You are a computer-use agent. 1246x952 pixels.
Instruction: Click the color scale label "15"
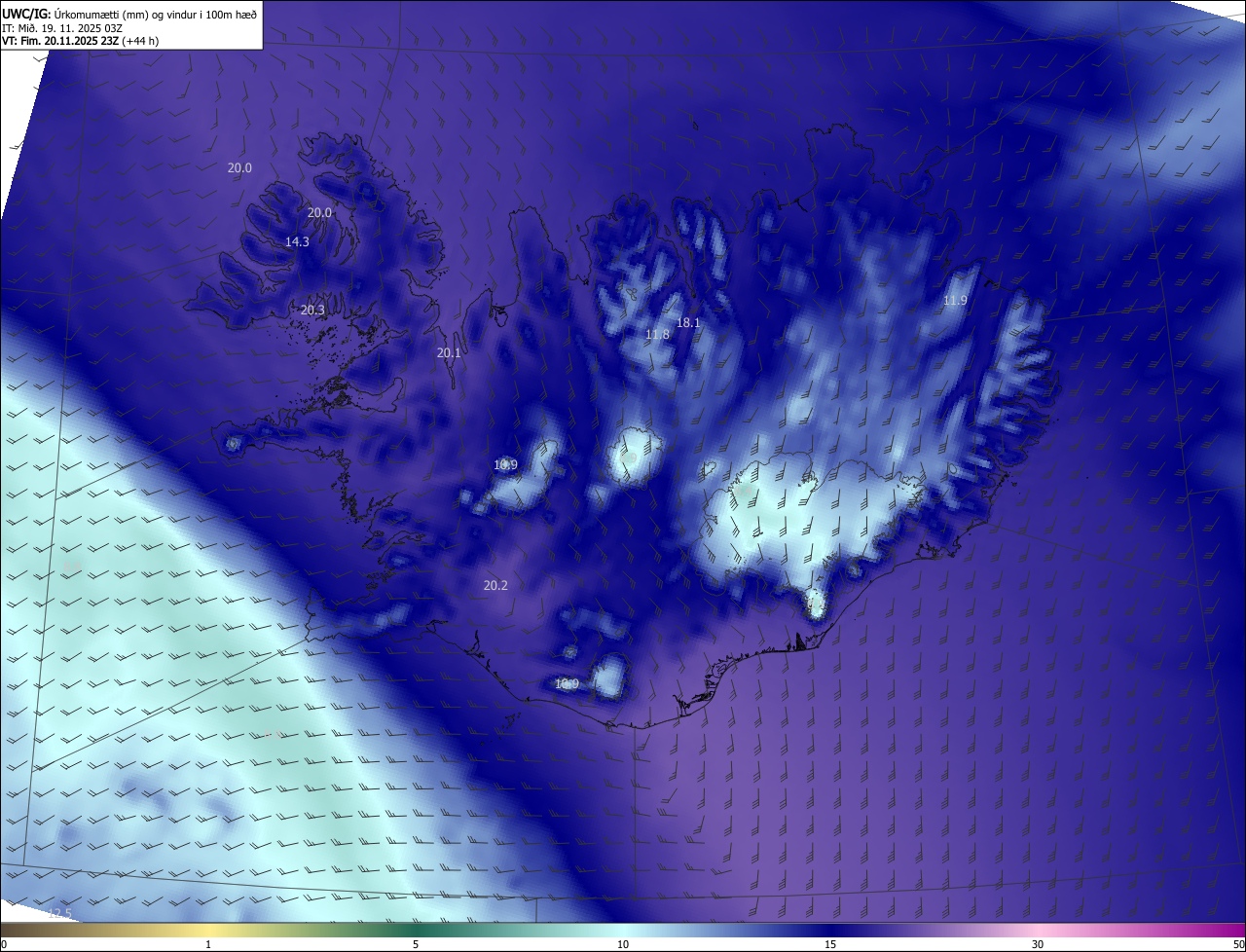click(x=830, y=944)
